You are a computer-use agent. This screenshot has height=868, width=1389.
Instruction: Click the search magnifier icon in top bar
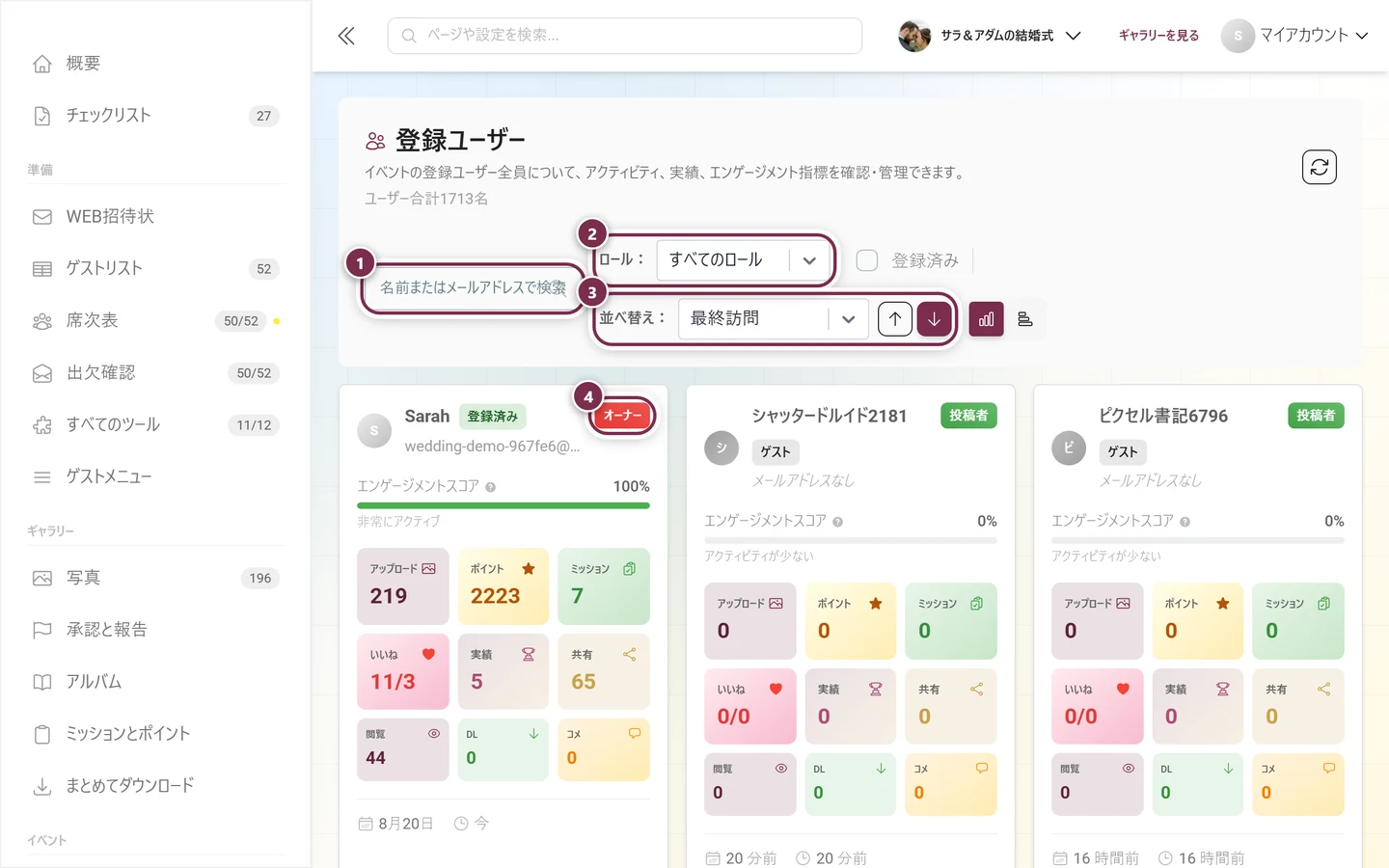tap(409, 36)
